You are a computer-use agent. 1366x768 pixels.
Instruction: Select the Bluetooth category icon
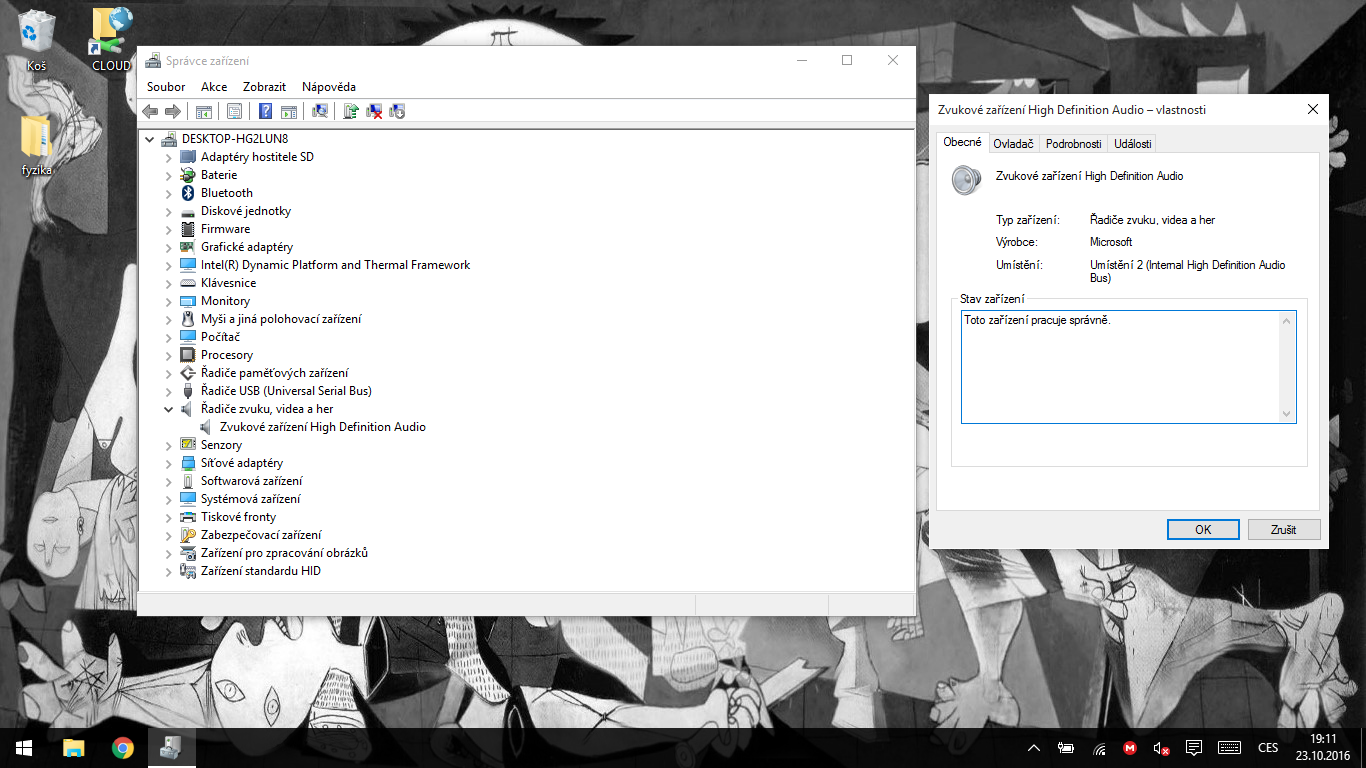pyautogui.click(x=187, y=193)
